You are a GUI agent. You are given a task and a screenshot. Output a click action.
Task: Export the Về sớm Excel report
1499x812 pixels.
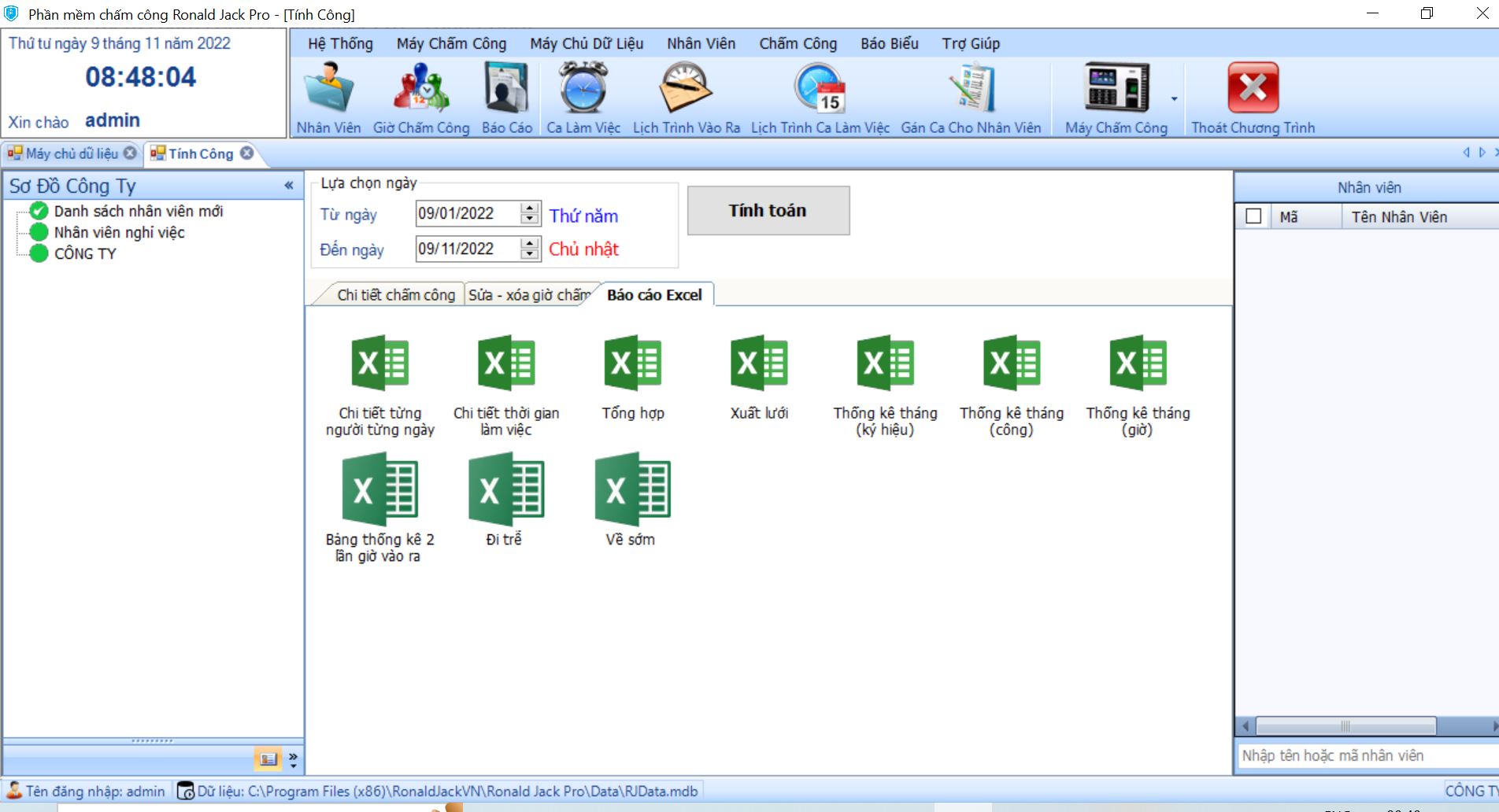[631, 489]
